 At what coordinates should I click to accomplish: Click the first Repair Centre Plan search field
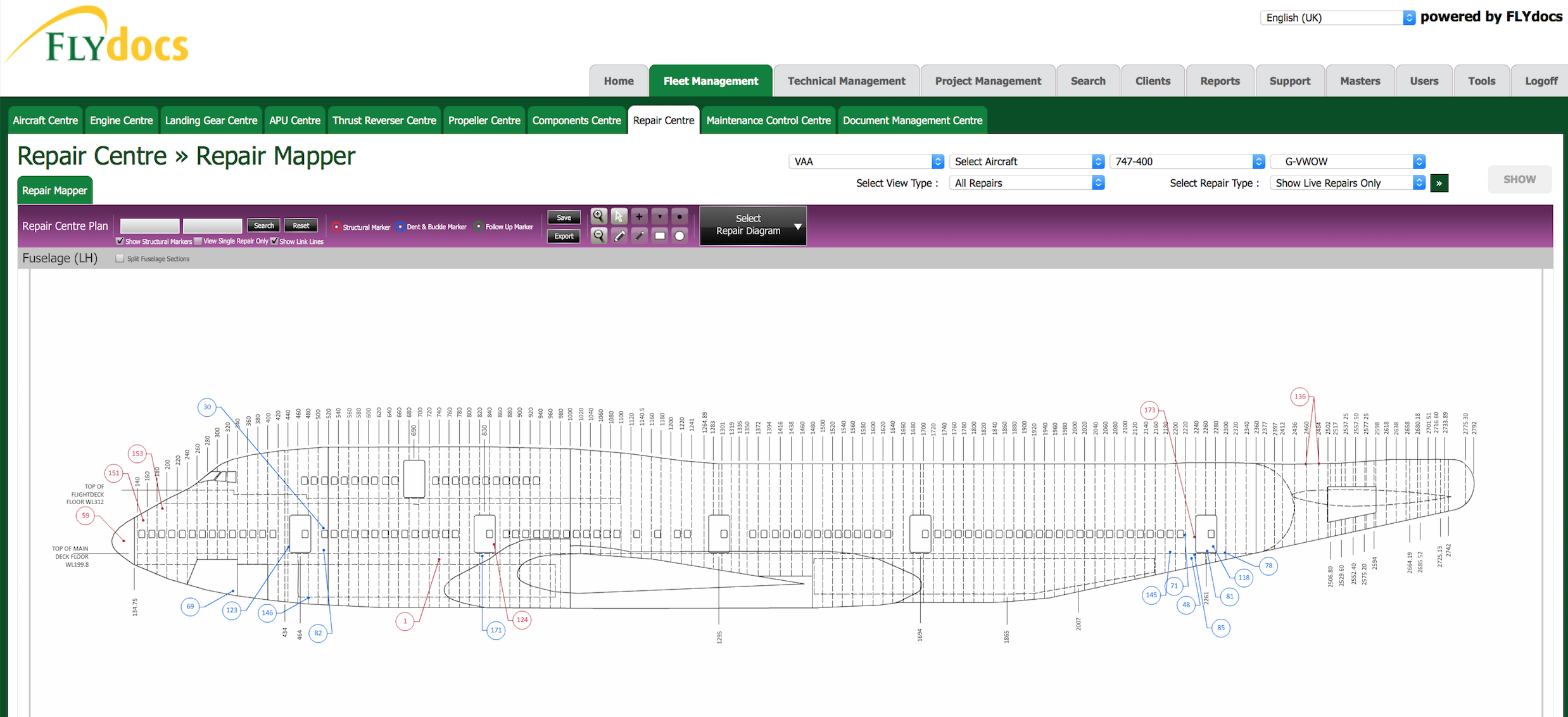click(149, 225)
